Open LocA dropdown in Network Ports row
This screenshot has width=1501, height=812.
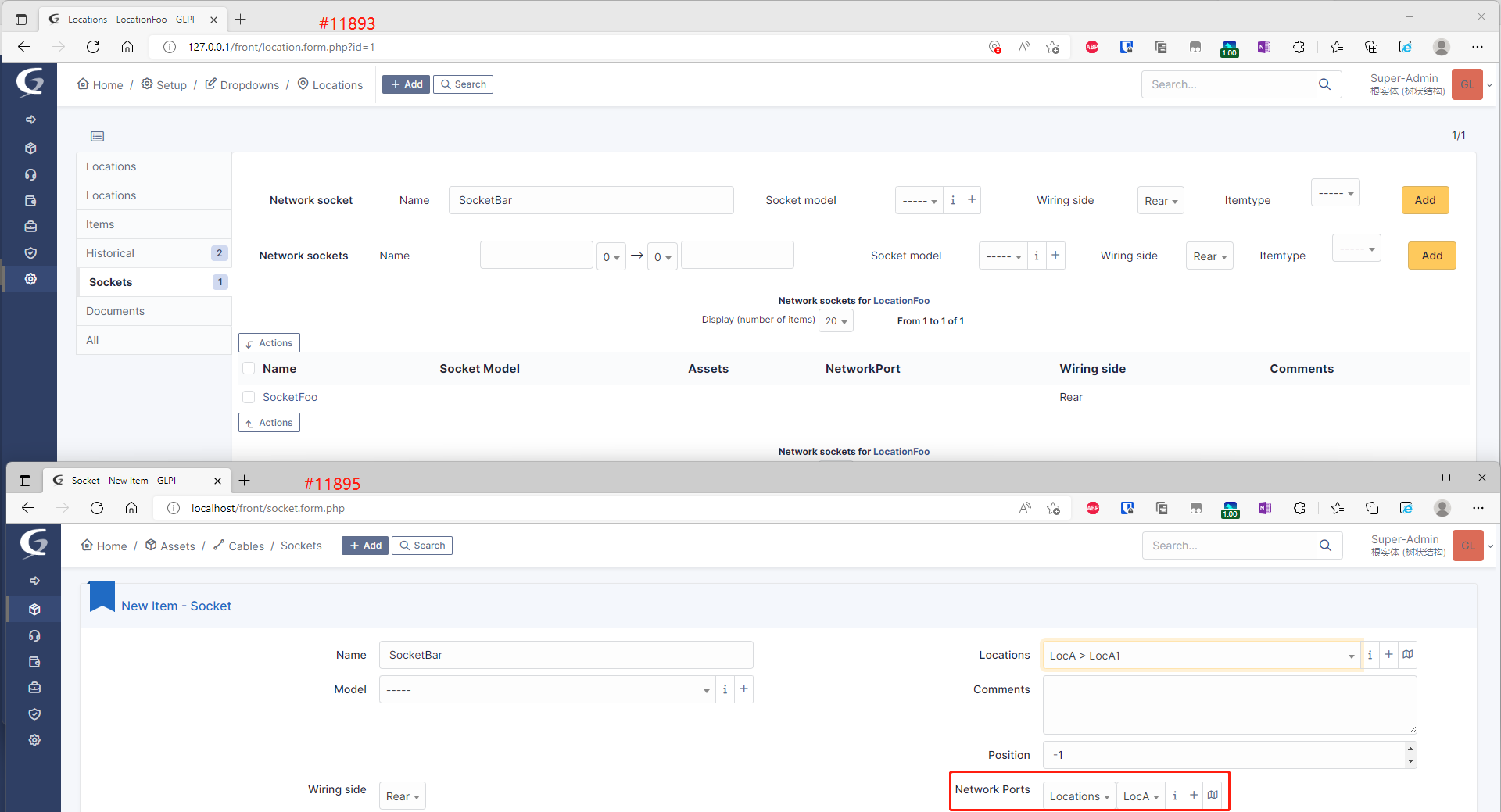(1141, 796)
